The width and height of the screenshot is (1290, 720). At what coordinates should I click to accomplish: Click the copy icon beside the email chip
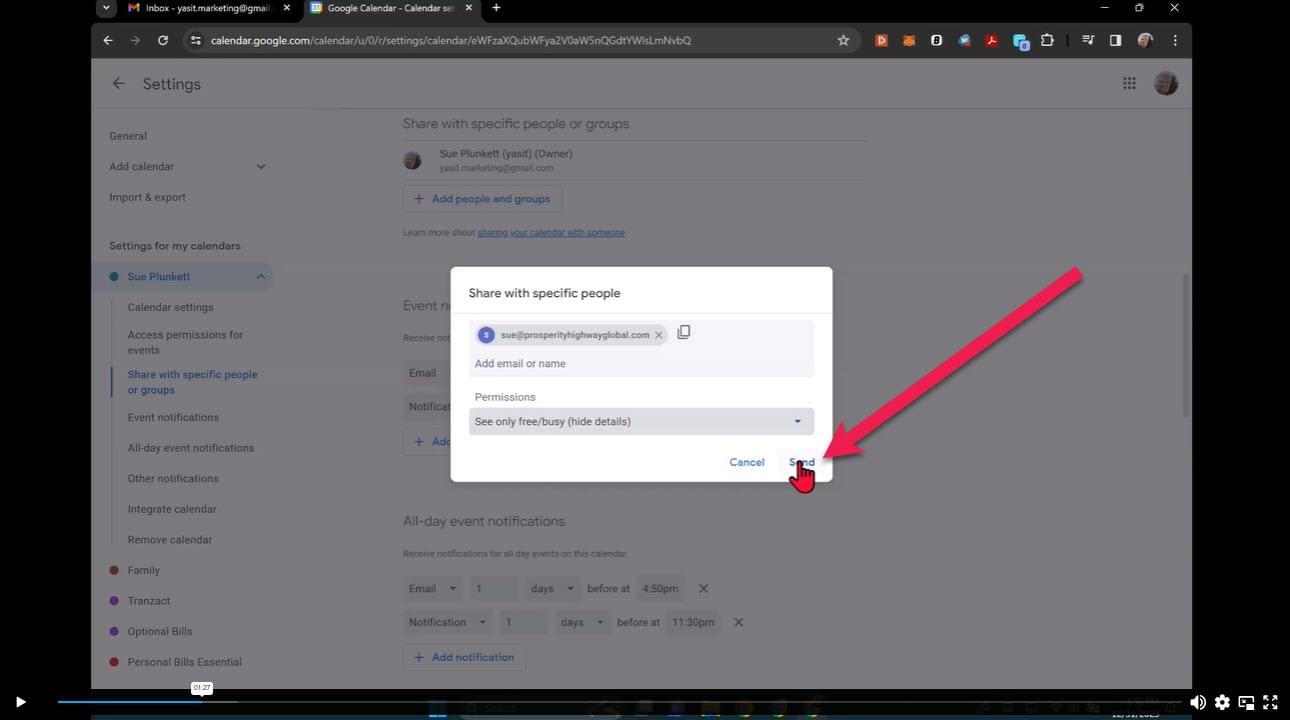[684, 333]
